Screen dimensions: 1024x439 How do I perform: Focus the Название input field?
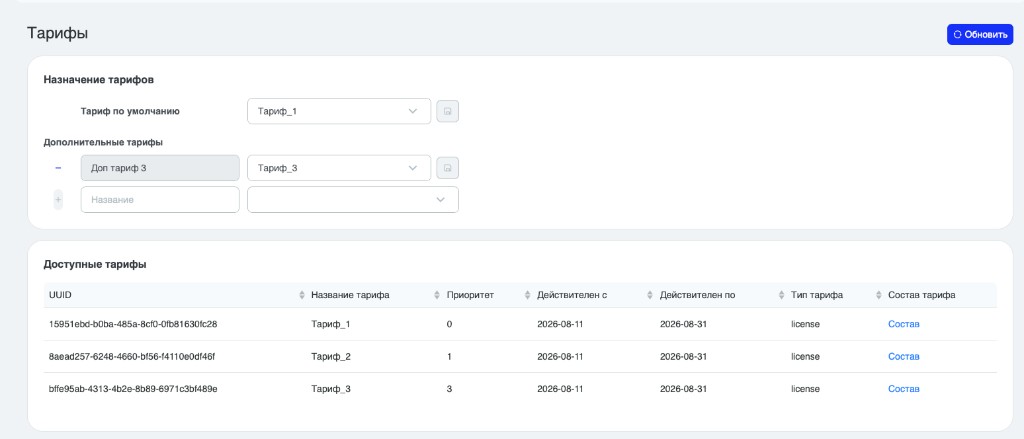pyautogui.click(x=160, y=200)
